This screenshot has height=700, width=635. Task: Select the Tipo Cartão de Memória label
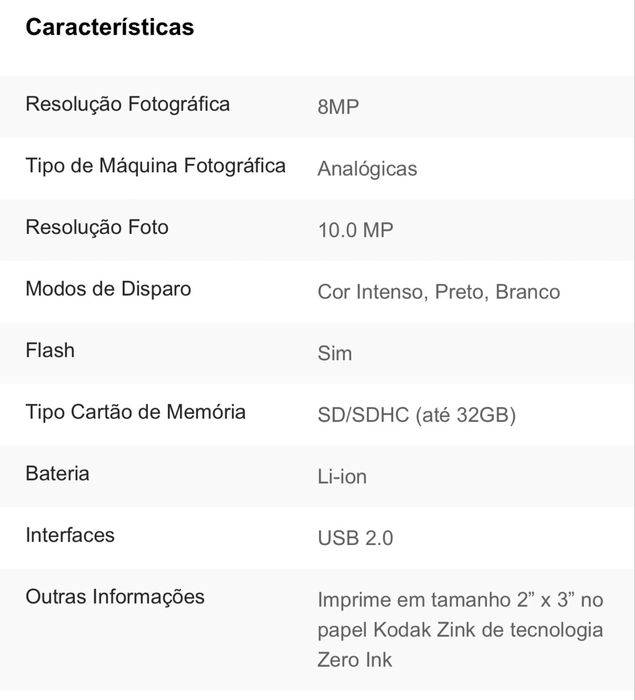(135, 412)
